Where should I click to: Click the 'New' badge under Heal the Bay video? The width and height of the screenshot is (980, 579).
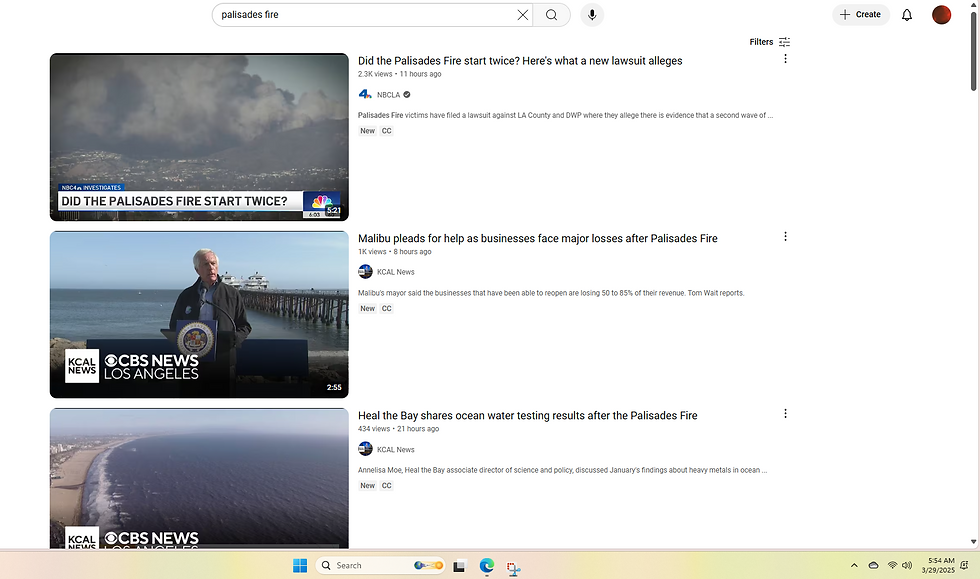(368, 486)
